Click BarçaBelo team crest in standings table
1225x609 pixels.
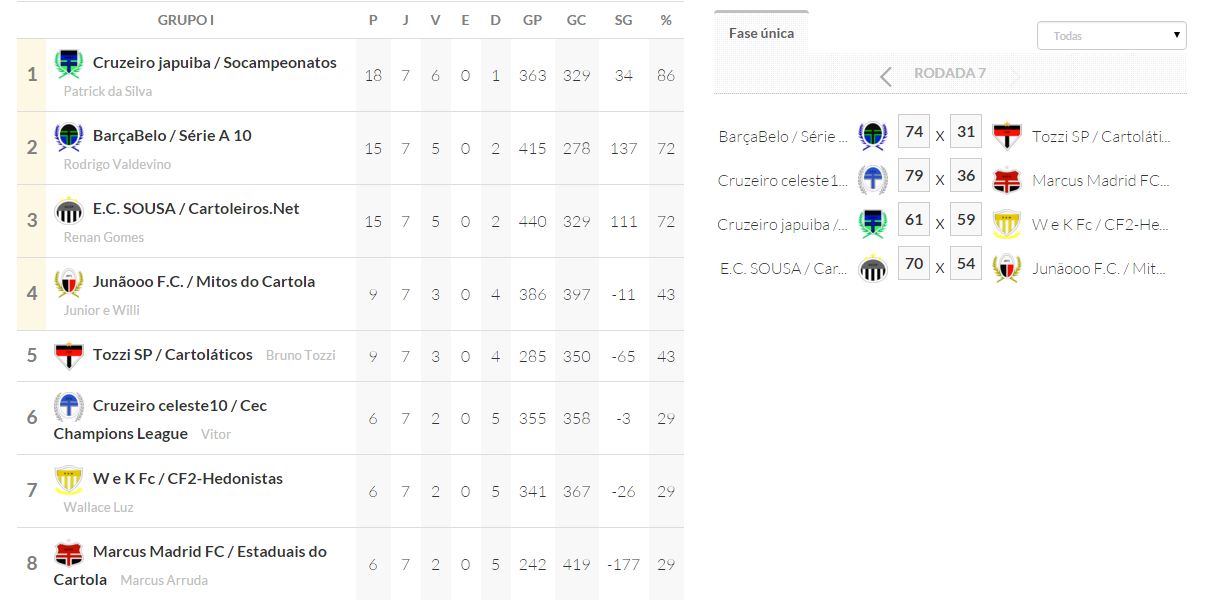pyautogui.click(x=69, y=136)
